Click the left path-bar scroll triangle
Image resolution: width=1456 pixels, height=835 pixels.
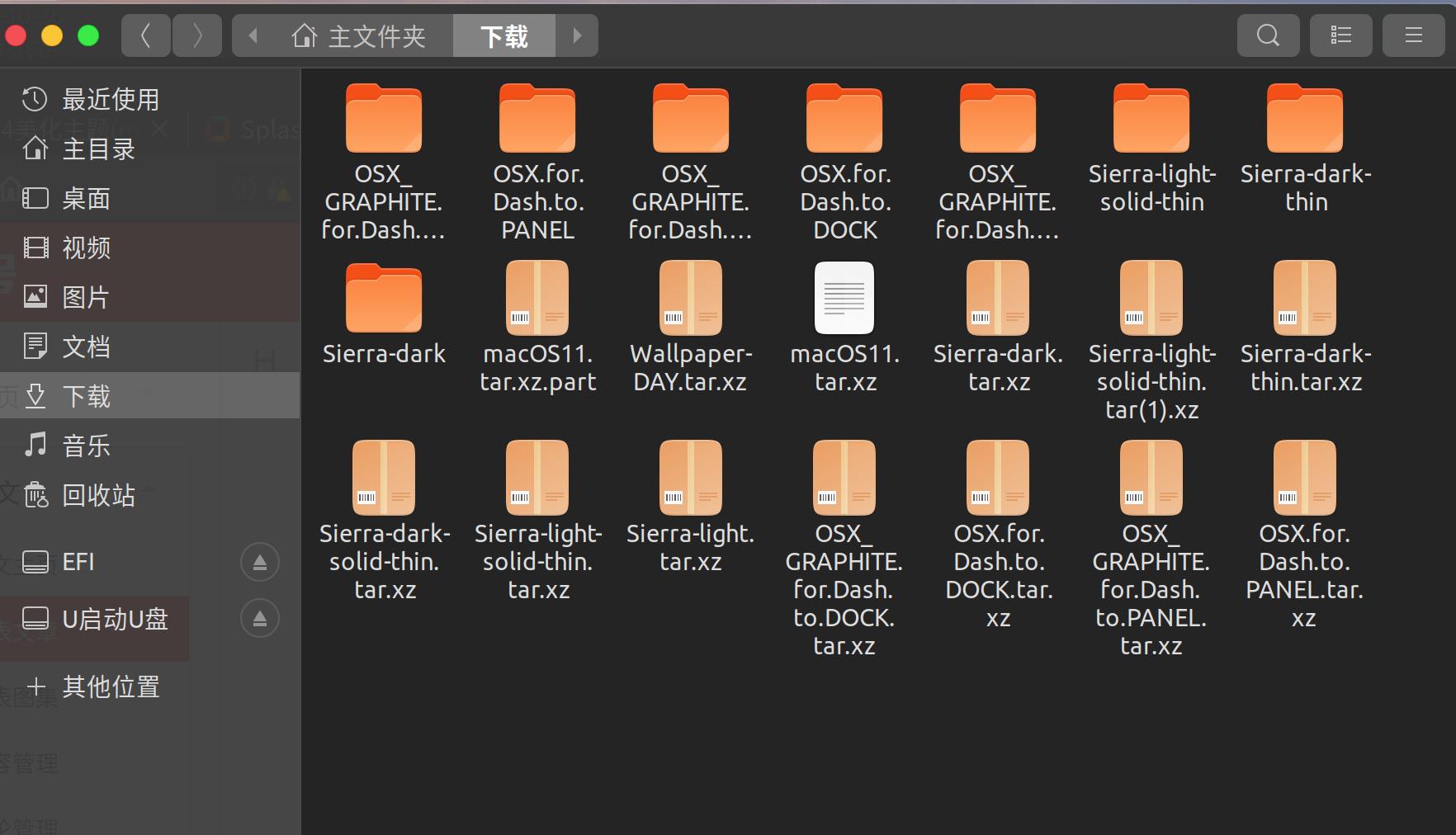click(x=253, y=35)
